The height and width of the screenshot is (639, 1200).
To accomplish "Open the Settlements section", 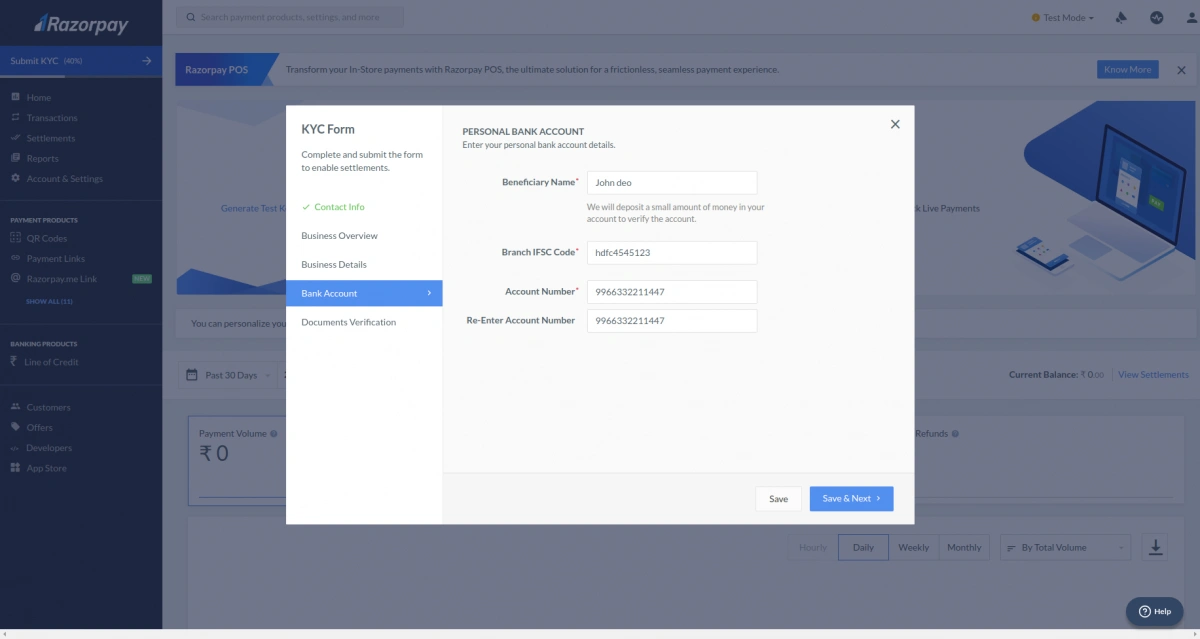I will 48,138.
